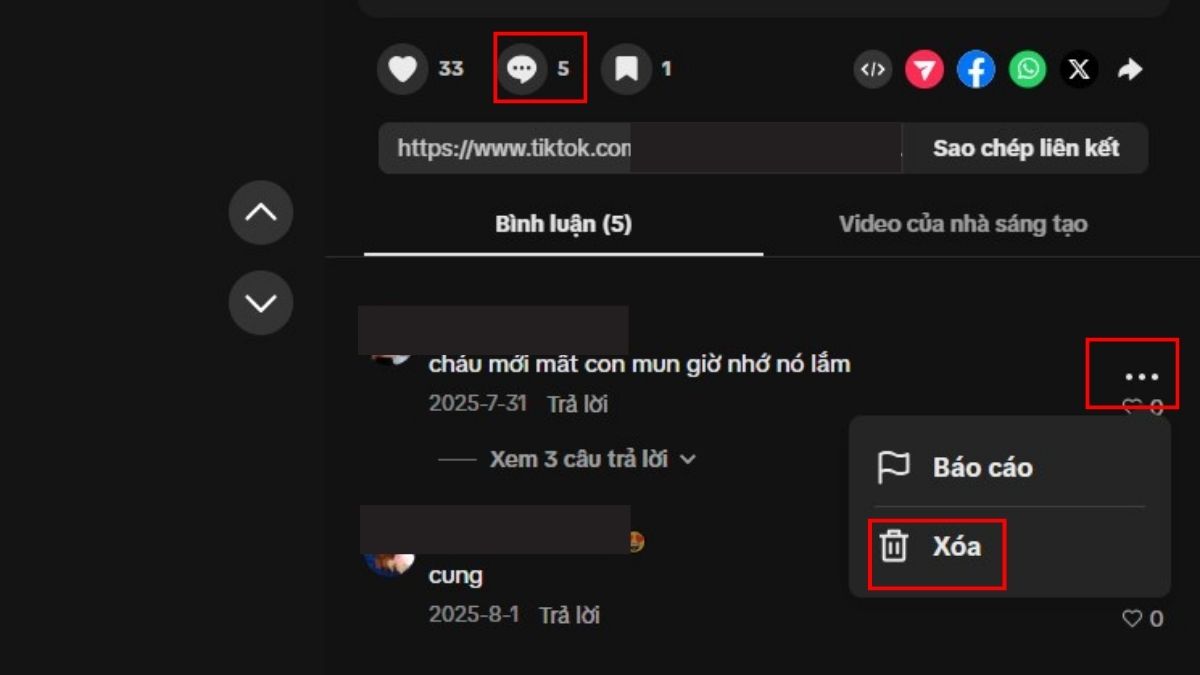
Task: Reply to the 'cung' comment
Action: 569,615
